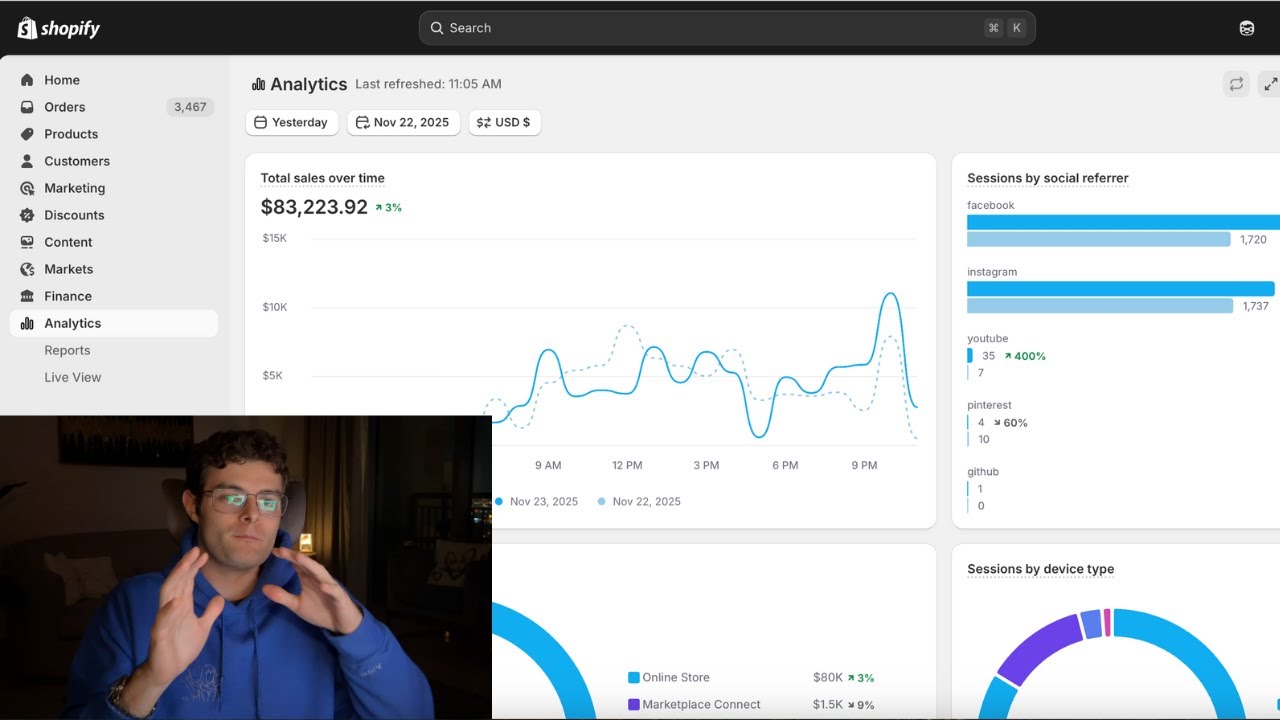Click the Online Store $80K value
1280x720 pixels.
(828, 677)
